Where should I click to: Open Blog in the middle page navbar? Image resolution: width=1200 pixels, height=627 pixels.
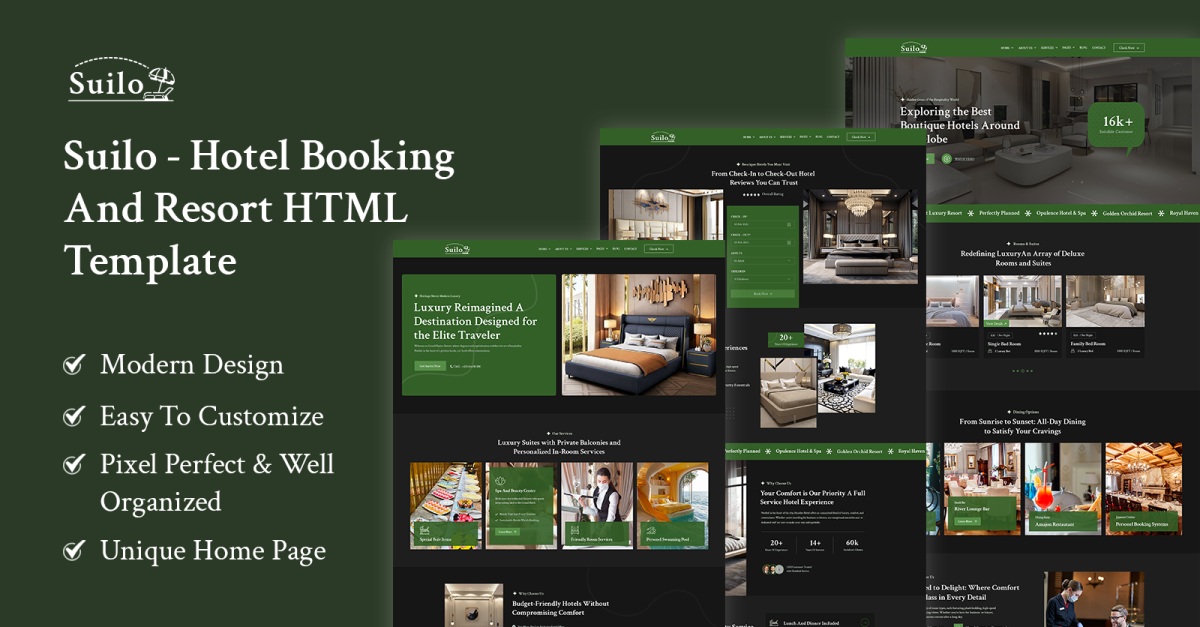[x=819, y=137]
